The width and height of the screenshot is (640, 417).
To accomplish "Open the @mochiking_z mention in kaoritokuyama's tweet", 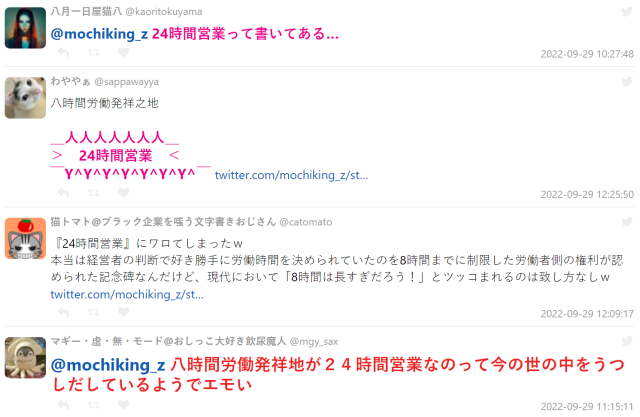I will [x=99, y=34].
